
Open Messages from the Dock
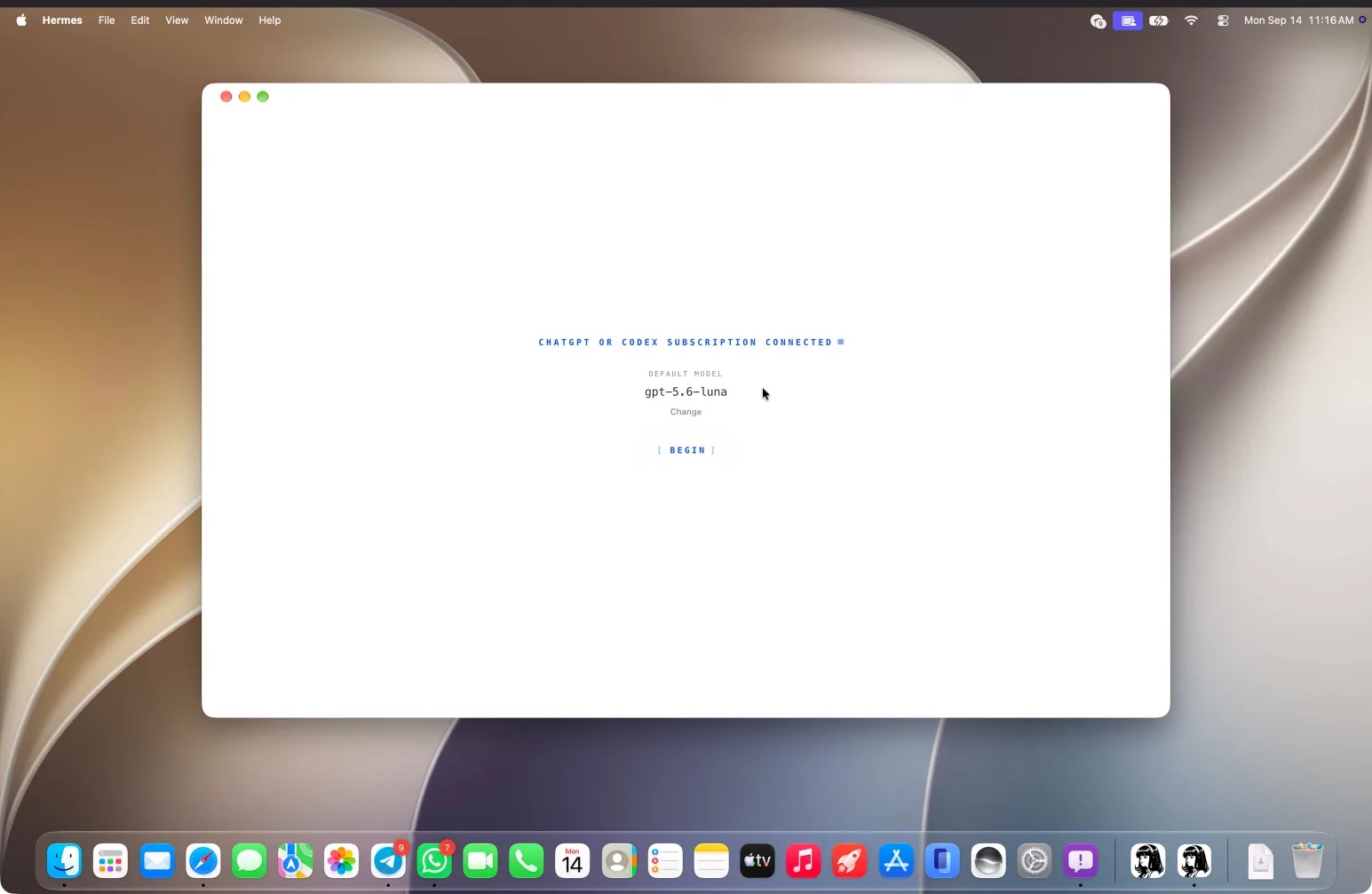(249, 860)
